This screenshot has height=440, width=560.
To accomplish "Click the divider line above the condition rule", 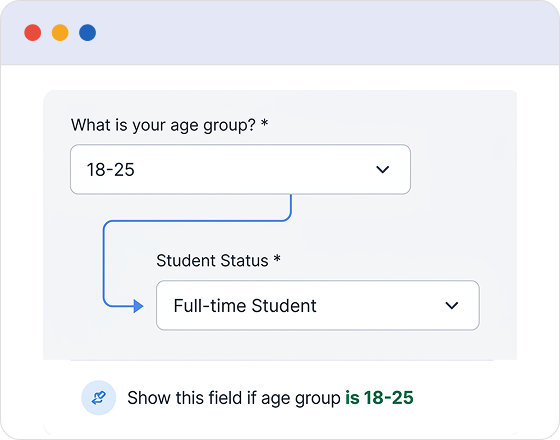I will pyautogui.click(x=282, y=360).
